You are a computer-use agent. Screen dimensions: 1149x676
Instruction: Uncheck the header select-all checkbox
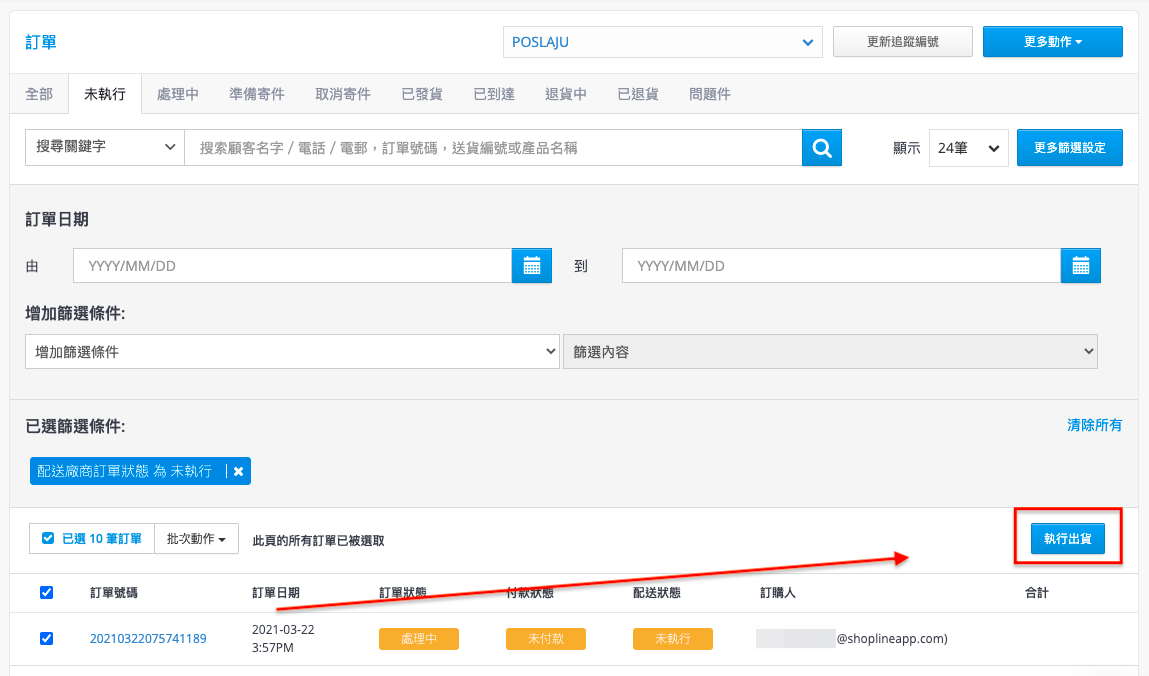[46, 593]
